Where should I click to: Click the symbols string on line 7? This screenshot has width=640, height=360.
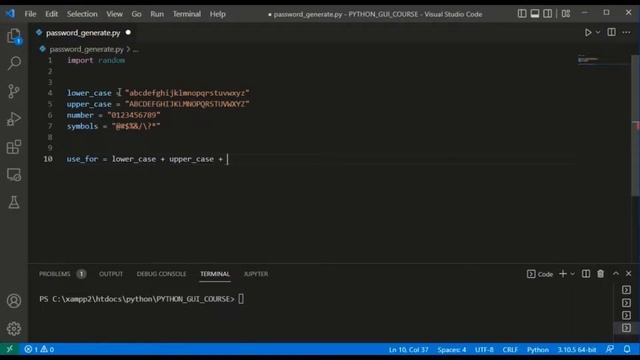click(136, 126)
